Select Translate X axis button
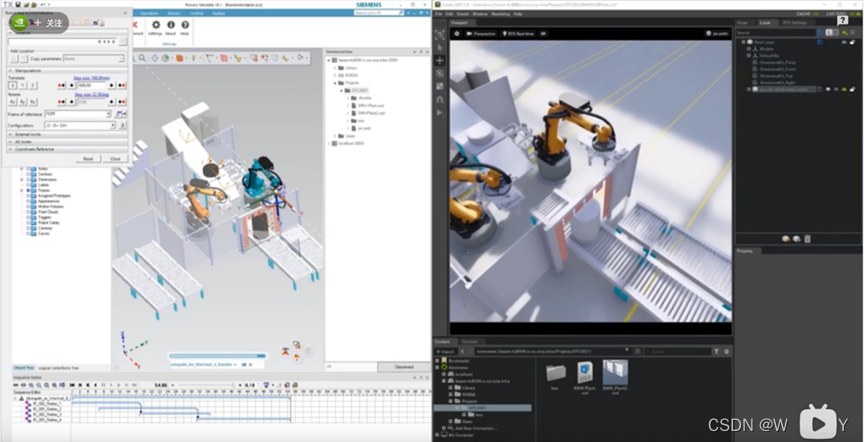The height and width of the screenshot is (442, 864). (13, 85)
